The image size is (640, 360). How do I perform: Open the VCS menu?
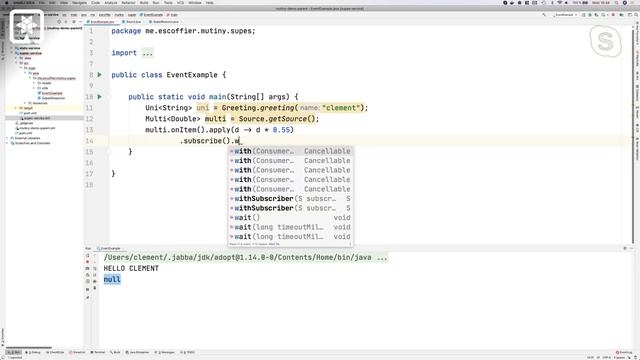pos(180,3)
